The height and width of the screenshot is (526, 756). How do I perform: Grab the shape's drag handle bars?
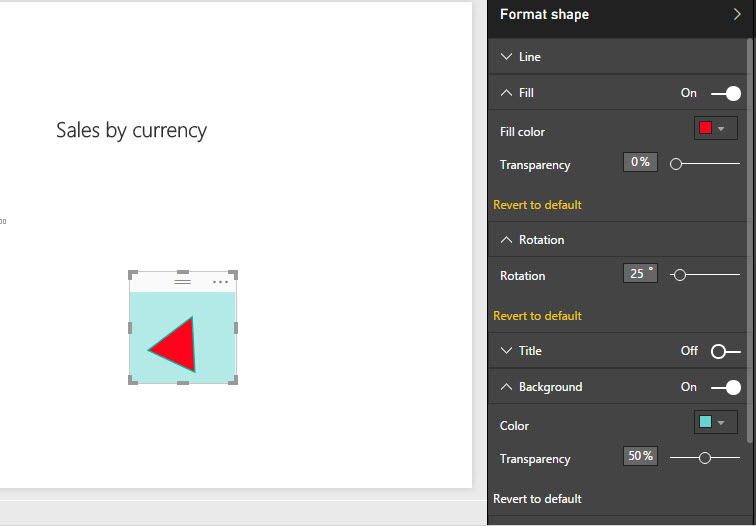(182, 282)
